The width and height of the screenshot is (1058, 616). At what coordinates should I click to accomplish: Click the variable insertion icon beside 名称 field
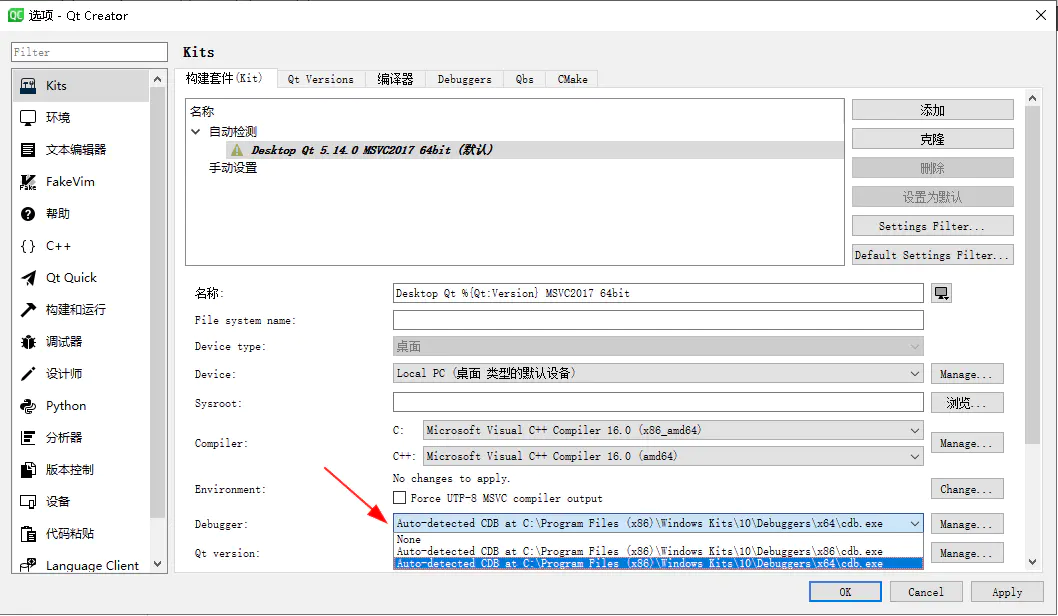click(940, 292)
